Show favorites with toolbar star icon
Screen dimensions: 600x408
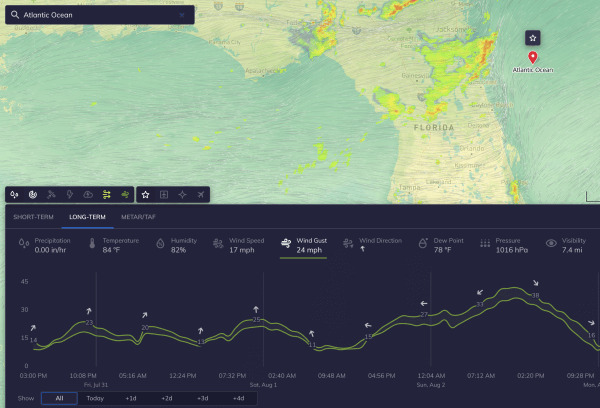point(145,194)
